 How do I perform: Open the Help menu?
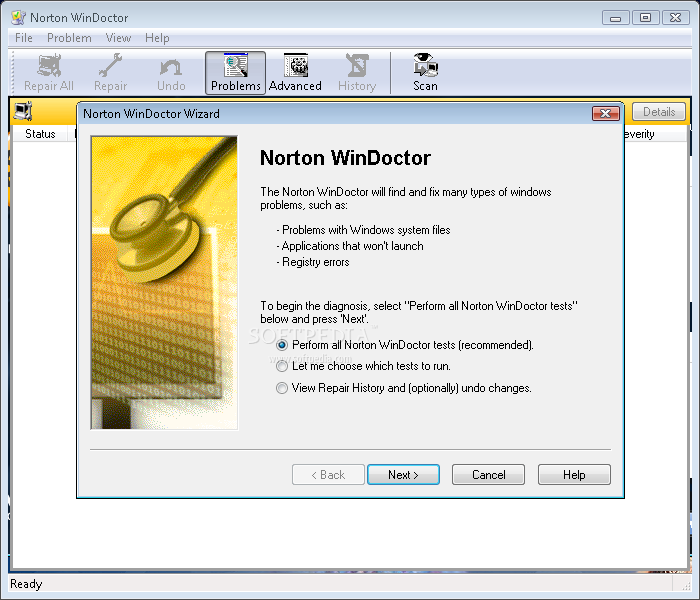click(157, 38)
